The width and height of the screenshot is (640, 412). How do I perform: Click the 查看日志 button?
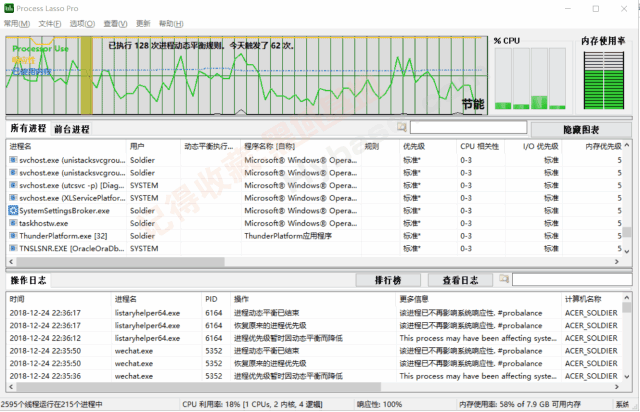pyautogui.click(x=460, y=280)
